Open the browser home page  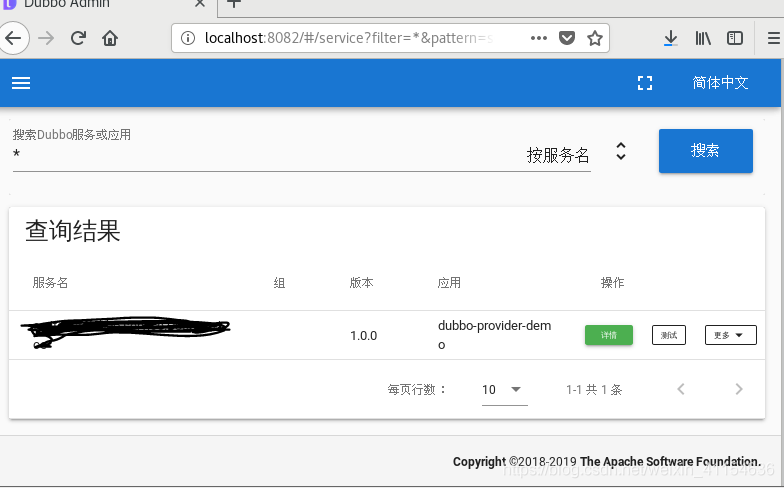pyautogui.click(x=110, y=38)
